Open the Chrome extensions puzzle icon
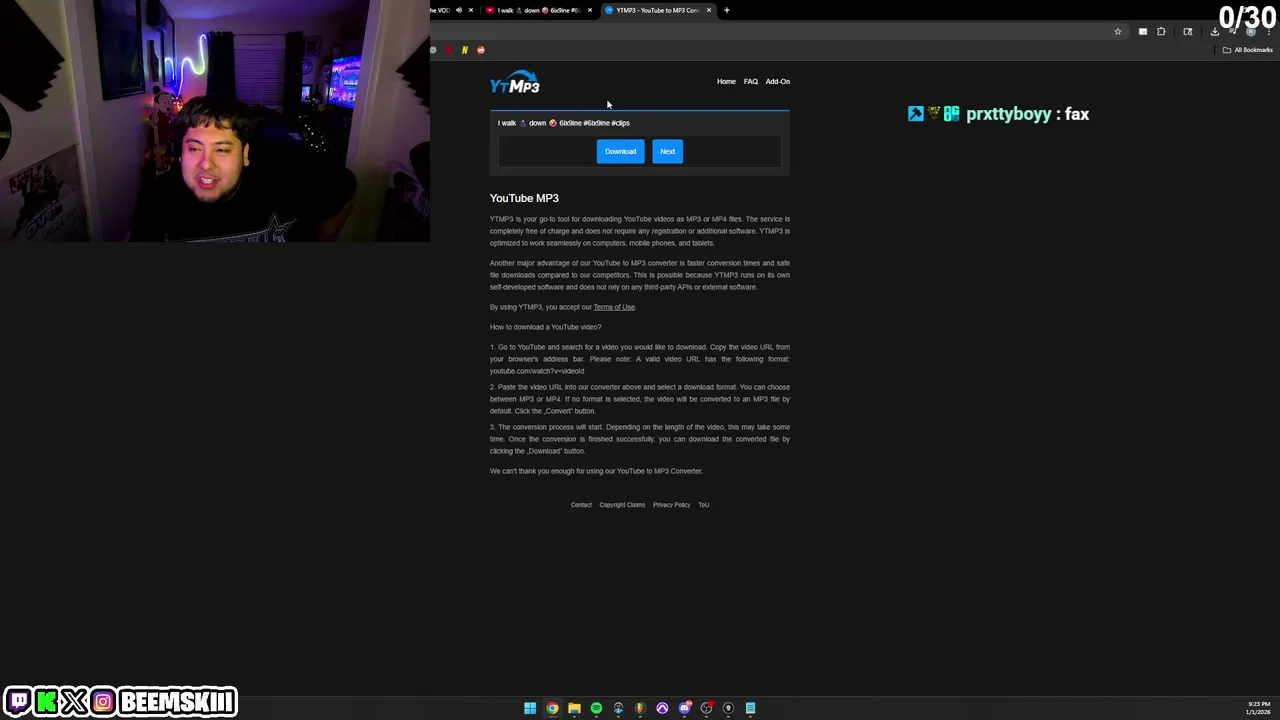Screen dimensions: 1280x720 [1161, 32]
